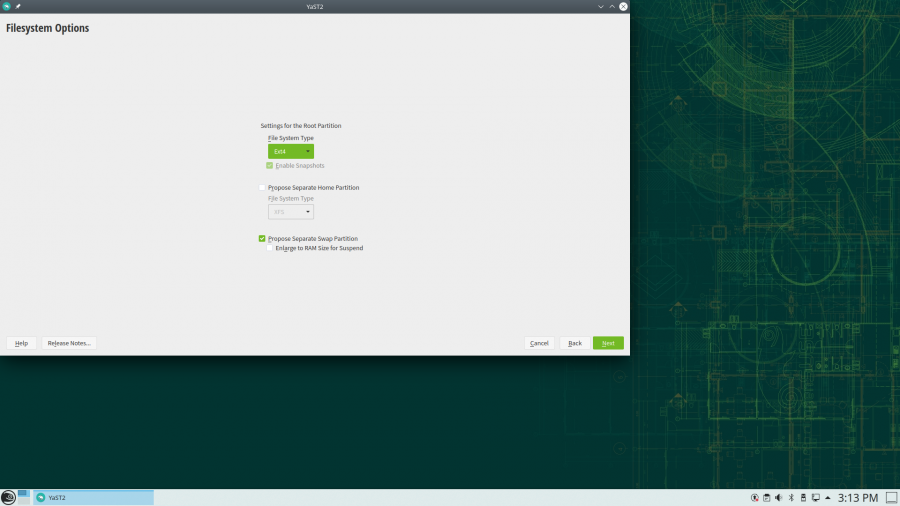Open the root File System Type Ext4 dropdown
This screenshot has height=506, width=900.
click(291, 151)
